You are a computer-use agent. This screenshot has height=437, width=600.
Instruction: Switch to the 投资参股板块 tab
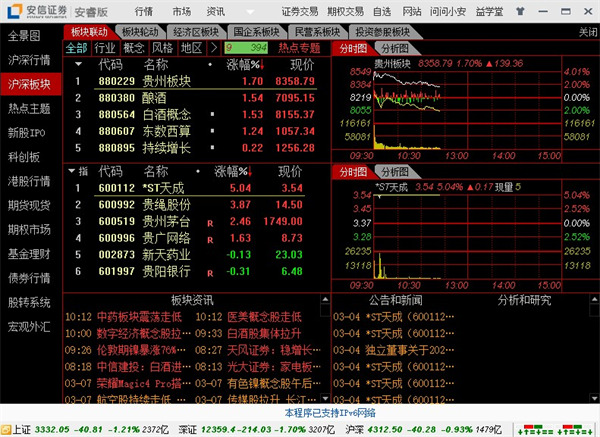(x=383, y=32)
